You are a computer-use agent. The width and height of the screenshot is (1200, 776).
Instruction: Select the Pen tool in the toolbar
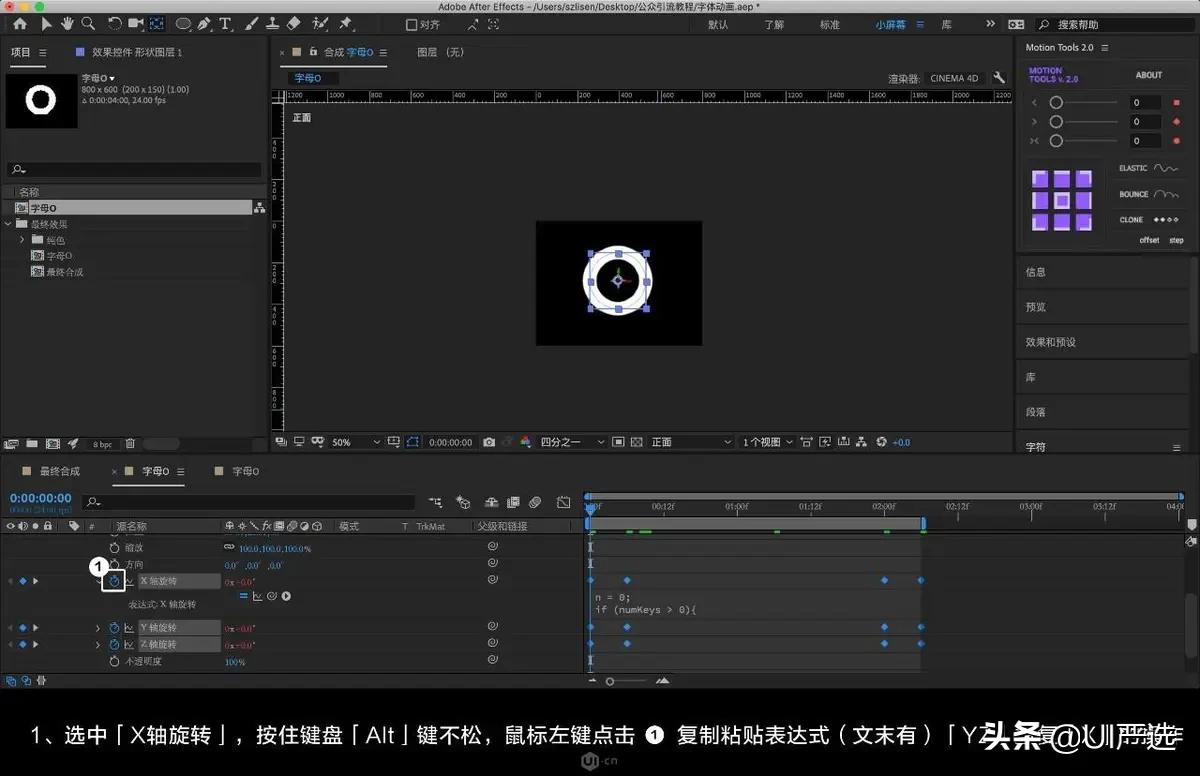click(204, 22)
